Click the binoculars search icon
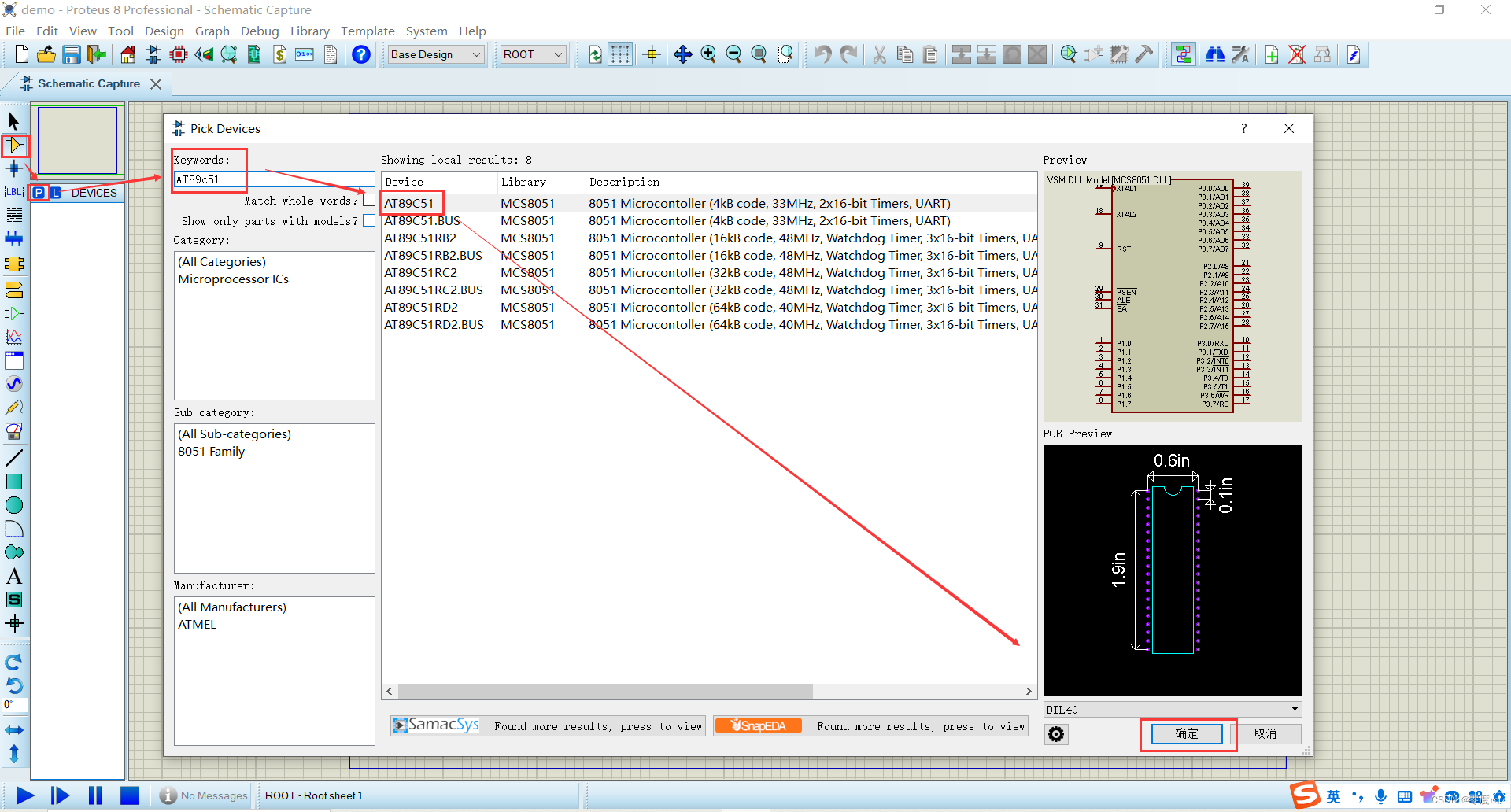The height and width of the screenshot is (812, 1511). click(1215, 54)
